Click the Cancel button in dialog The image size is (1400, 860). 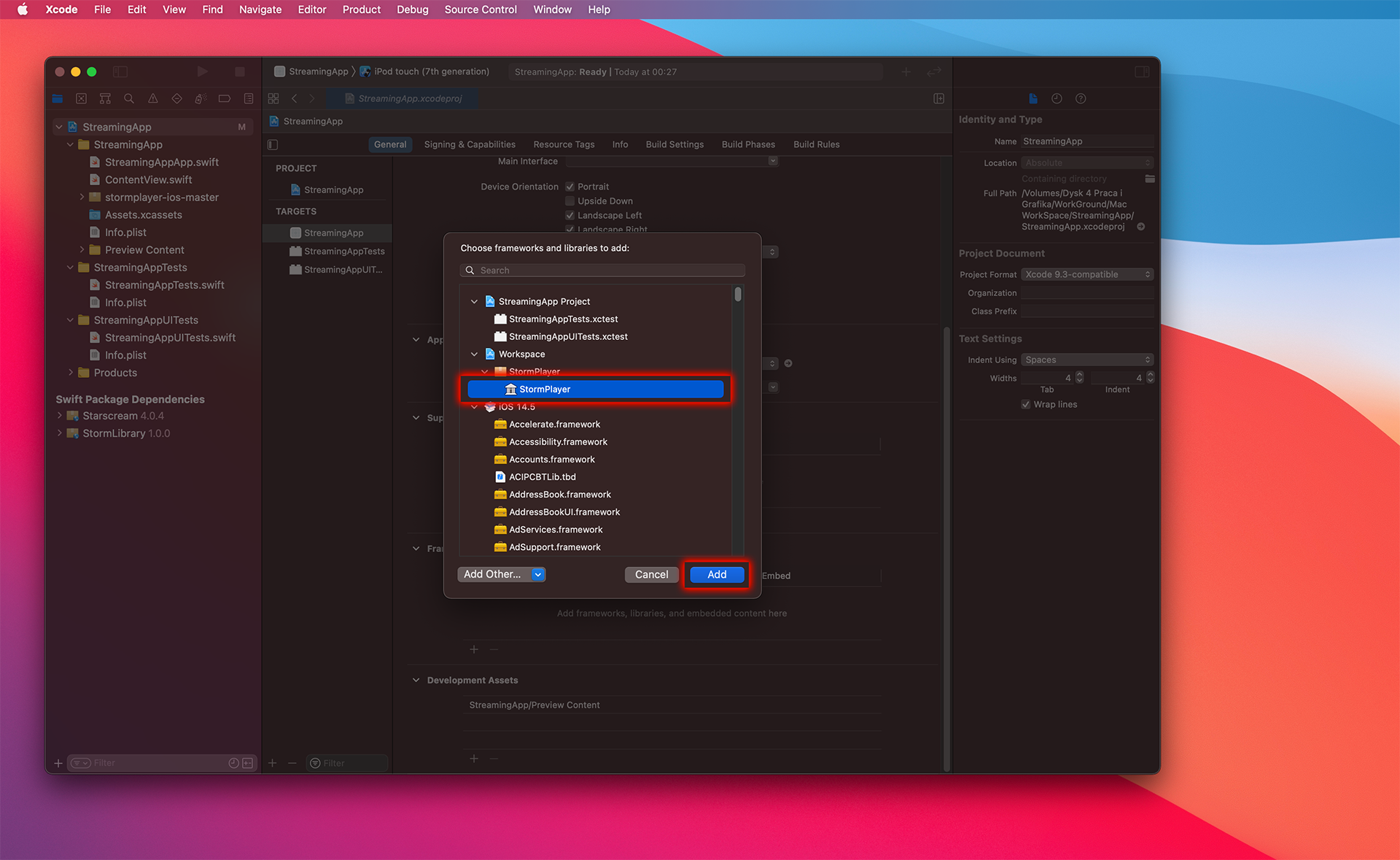coord(651,575)
